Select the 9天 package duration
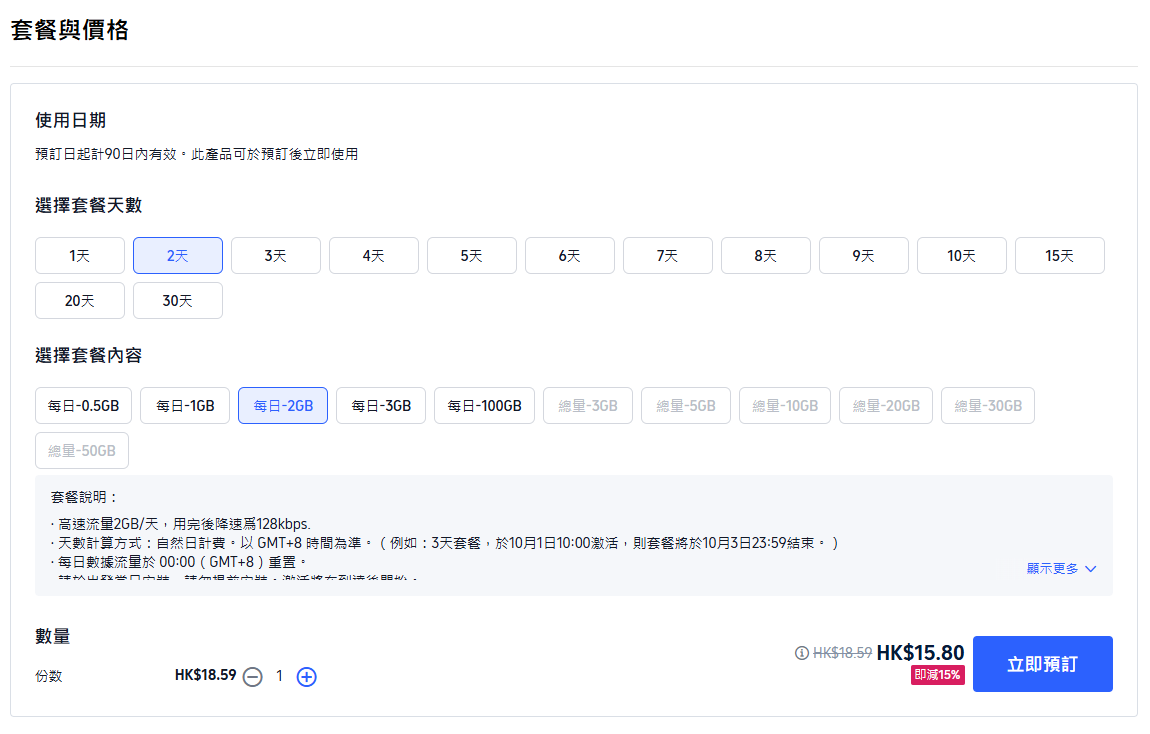The image size is (1150, 734). point(864,256)
